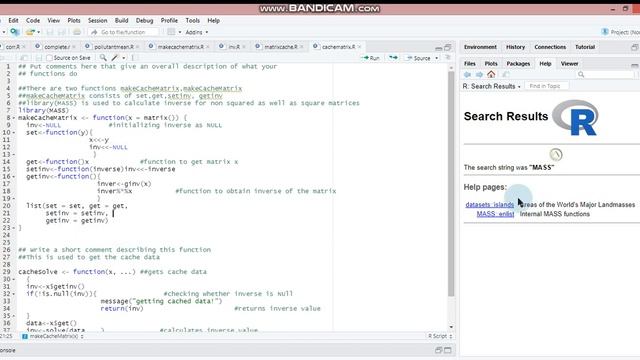Open the Debug menu
640x360 pixels.
coord(144,20)
